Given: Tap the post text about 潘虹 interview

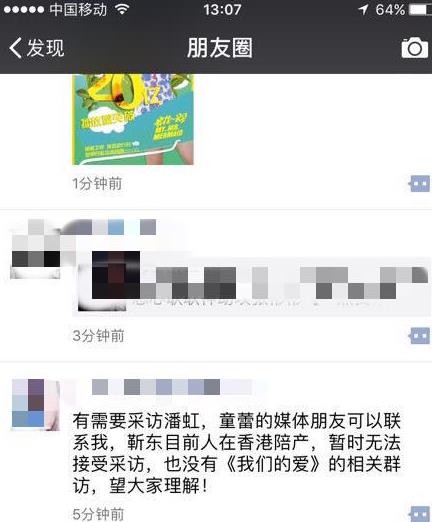Looking at the screenshot, I should click(x=237, y=453).
